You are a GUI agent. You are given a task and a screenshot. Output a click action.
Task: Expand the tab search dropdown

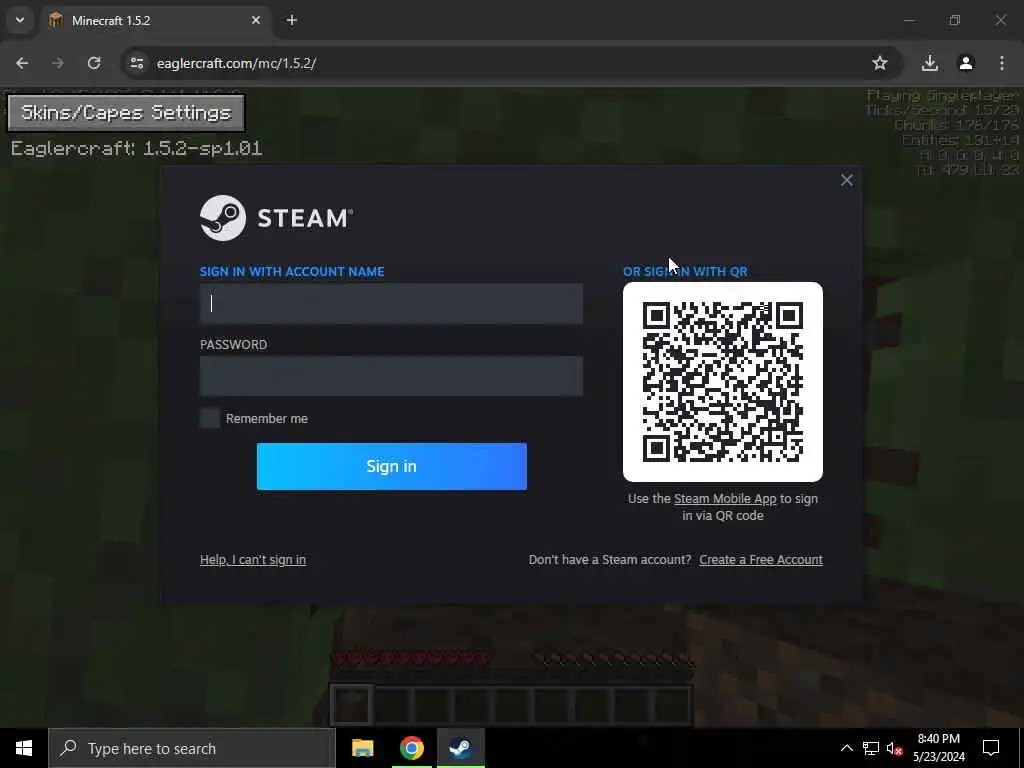(x=20, y=20)
